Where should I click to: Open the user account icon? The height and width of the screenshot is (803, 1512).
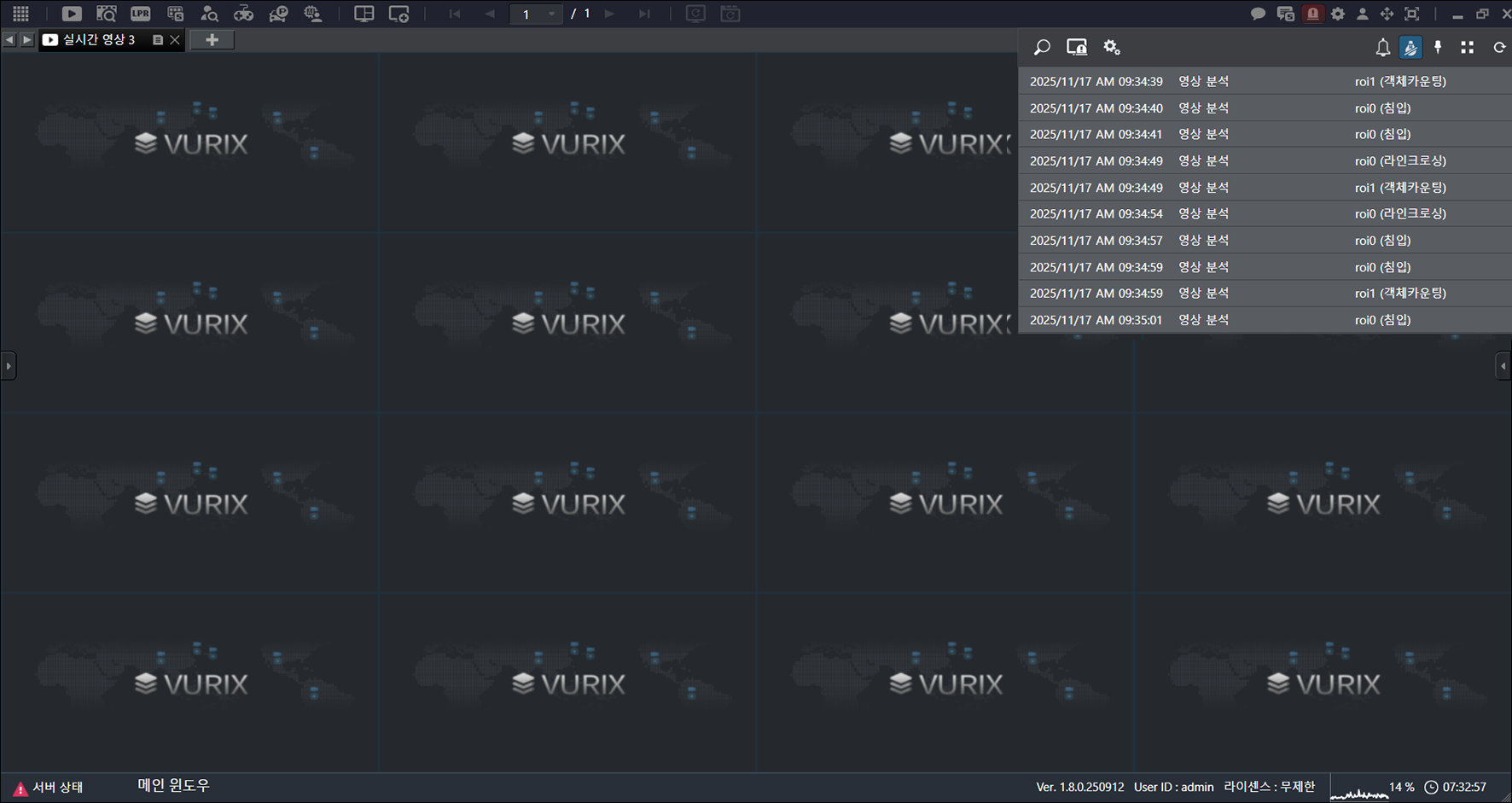pos(1363,14)
